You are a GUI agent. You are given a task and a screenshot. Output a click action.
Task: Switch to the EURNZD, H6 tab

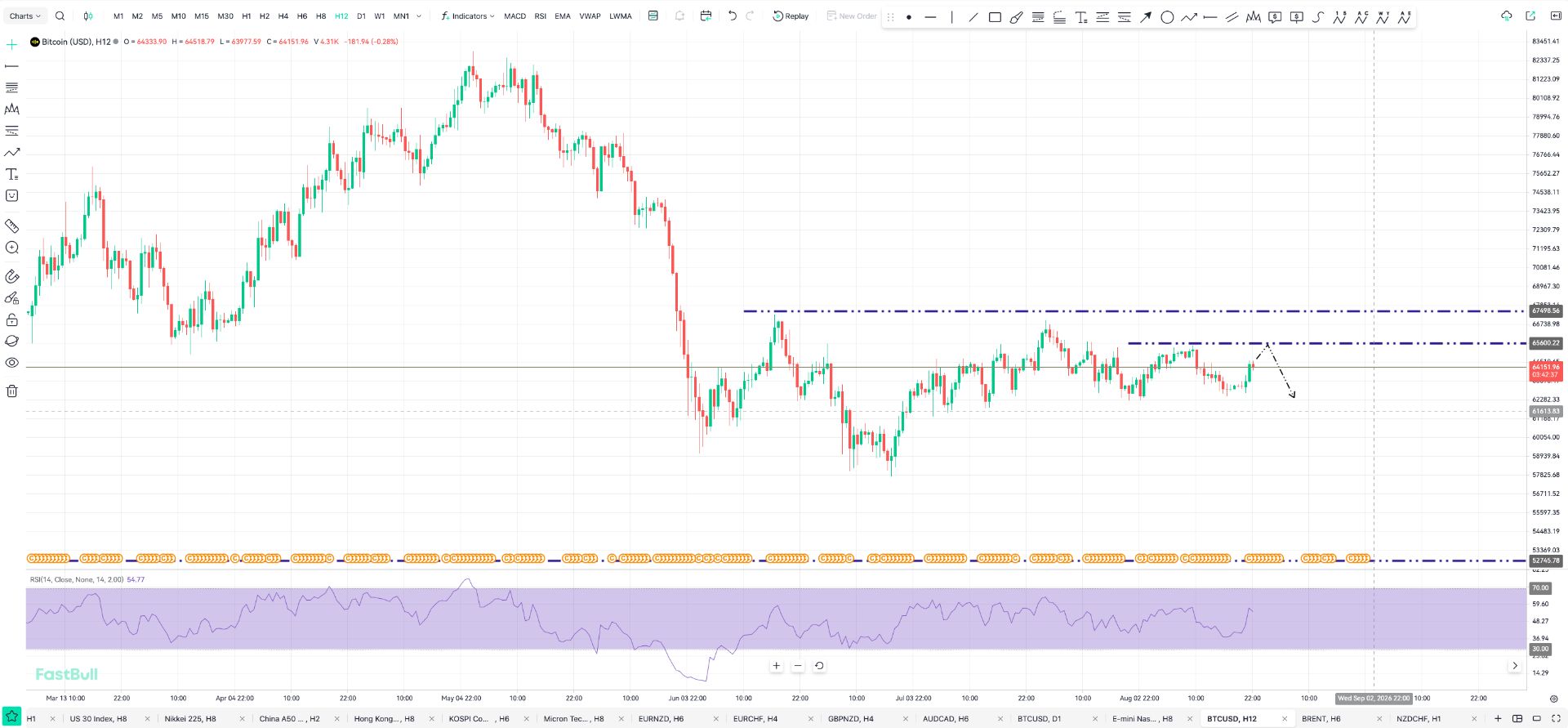[661, 719]
